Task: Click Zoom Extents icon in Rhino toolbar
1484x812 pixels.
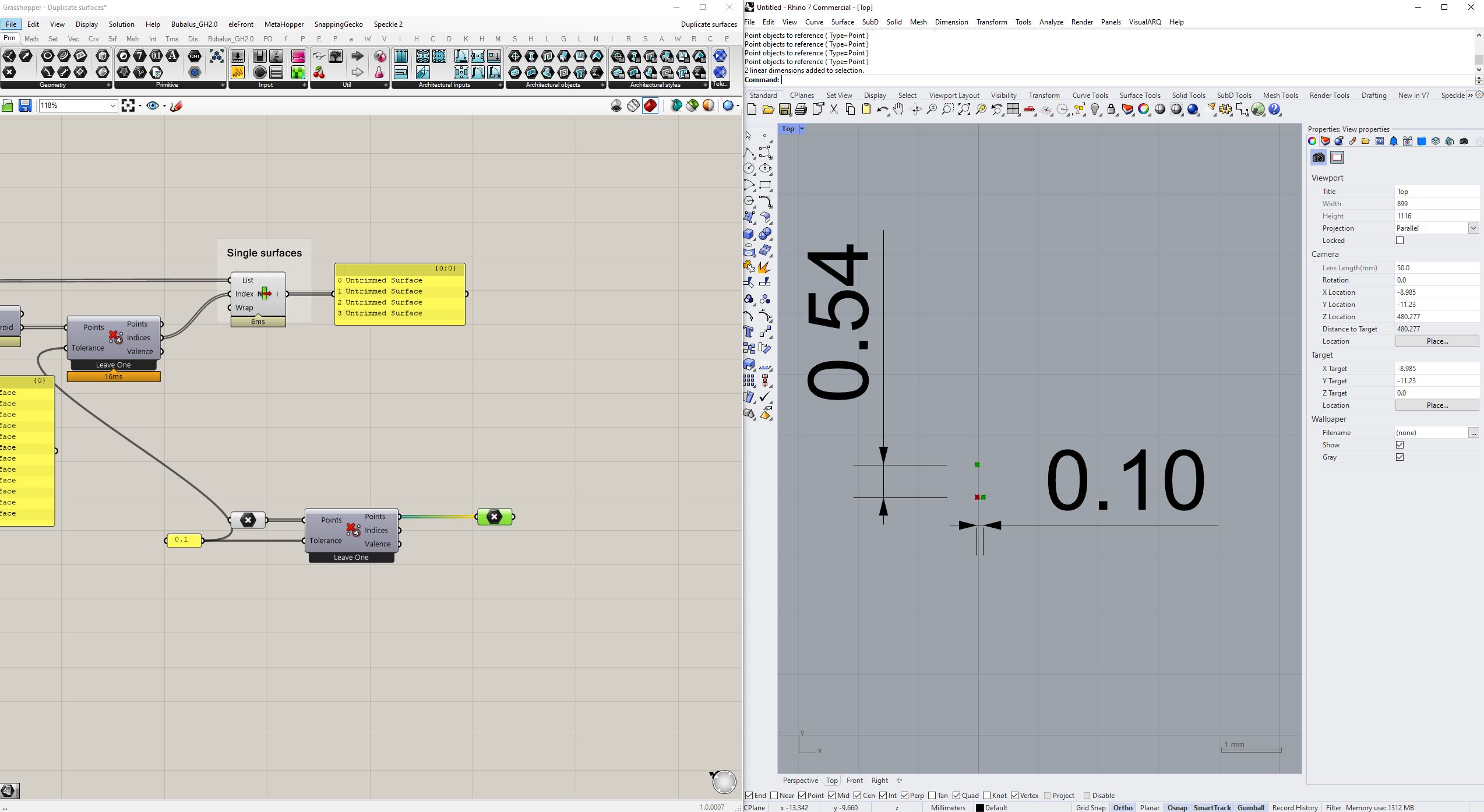Action: [964, 110]
